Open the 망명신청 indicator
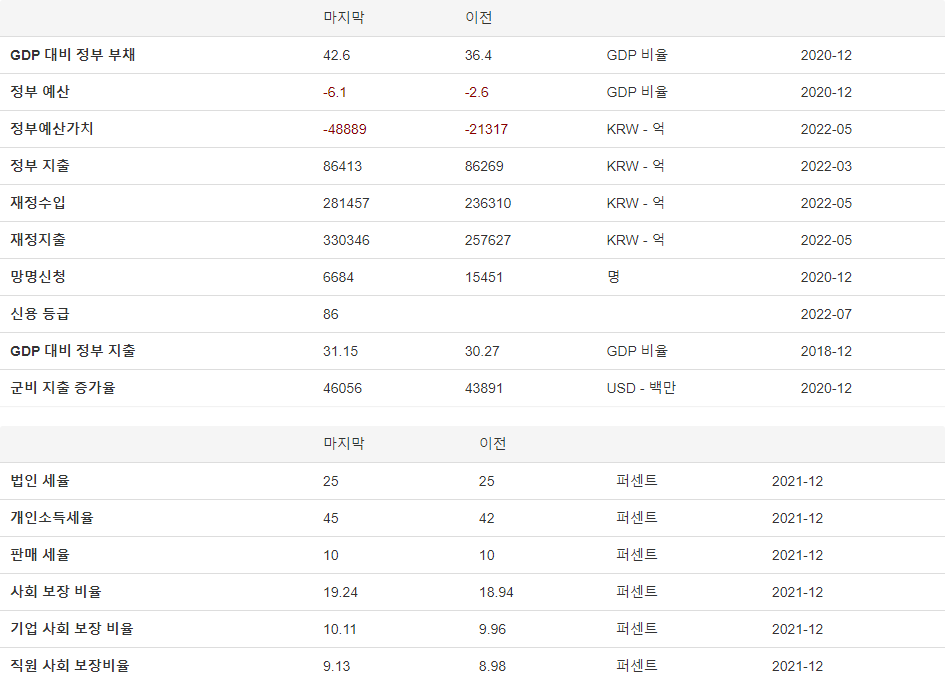Image resolution: width=945 pixels, height=684 pixels. (38, 277)
